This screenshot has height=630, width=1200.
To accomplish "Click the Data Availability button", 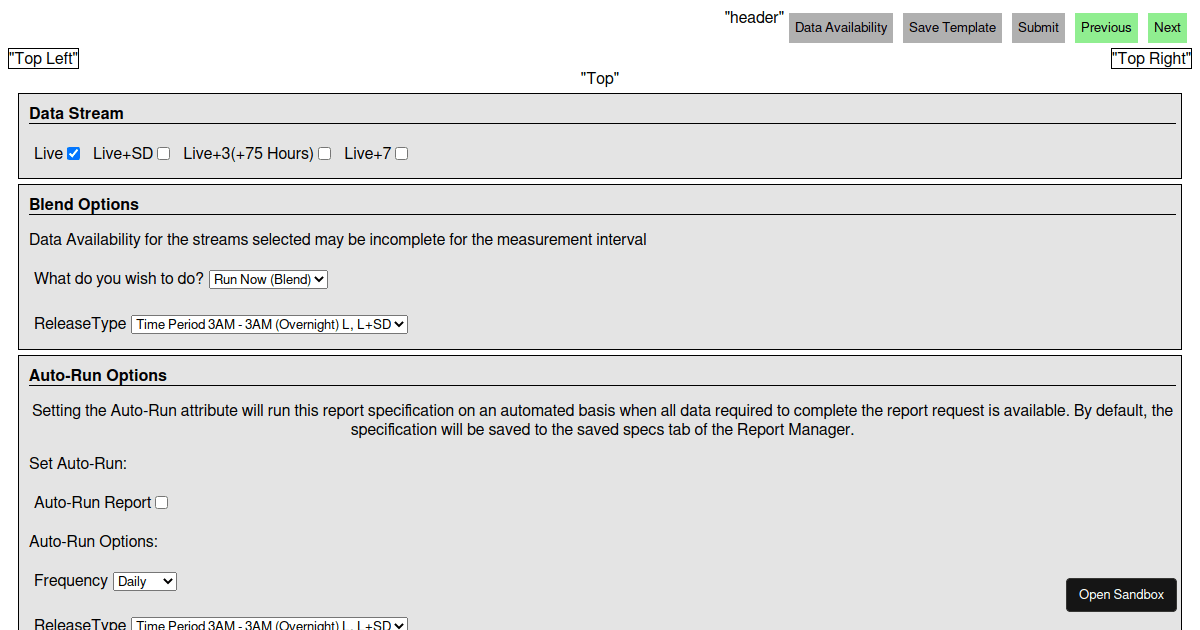I will tap(840, 27).
